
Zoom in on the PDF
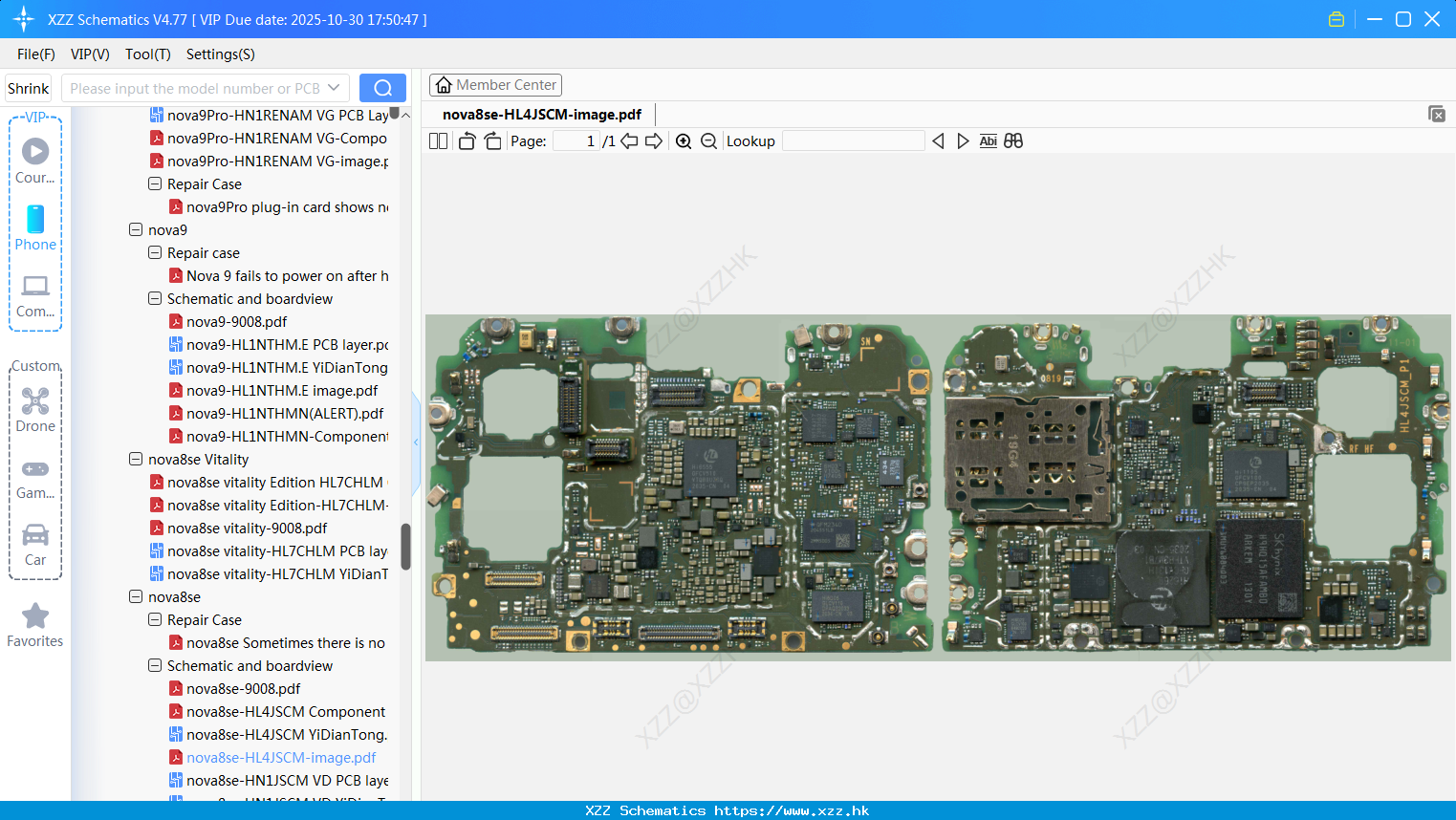tap(684, 141)
